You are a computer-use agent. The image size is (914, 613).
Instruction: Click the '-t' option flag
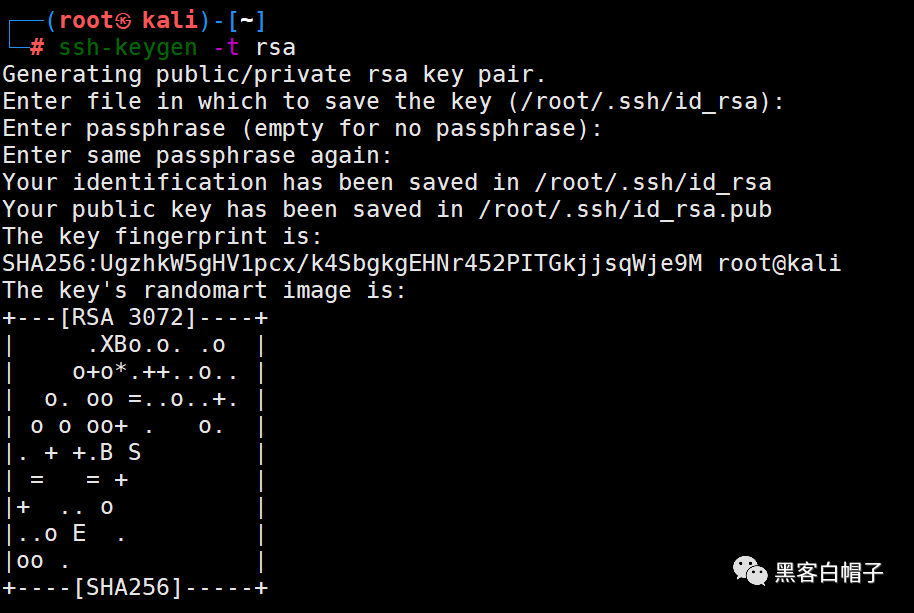(227, 47)
